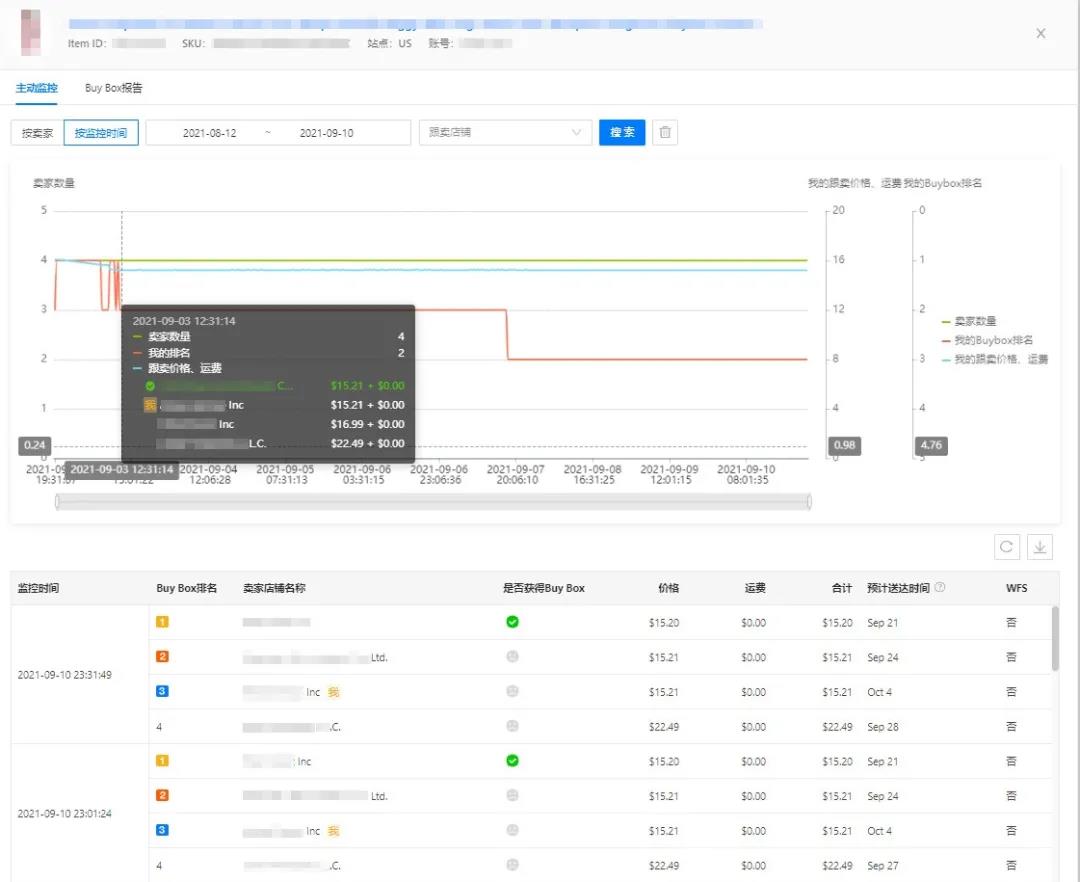Click the trash delete icon beside search
Viewport: 1080px width, 882px height.
665,133
